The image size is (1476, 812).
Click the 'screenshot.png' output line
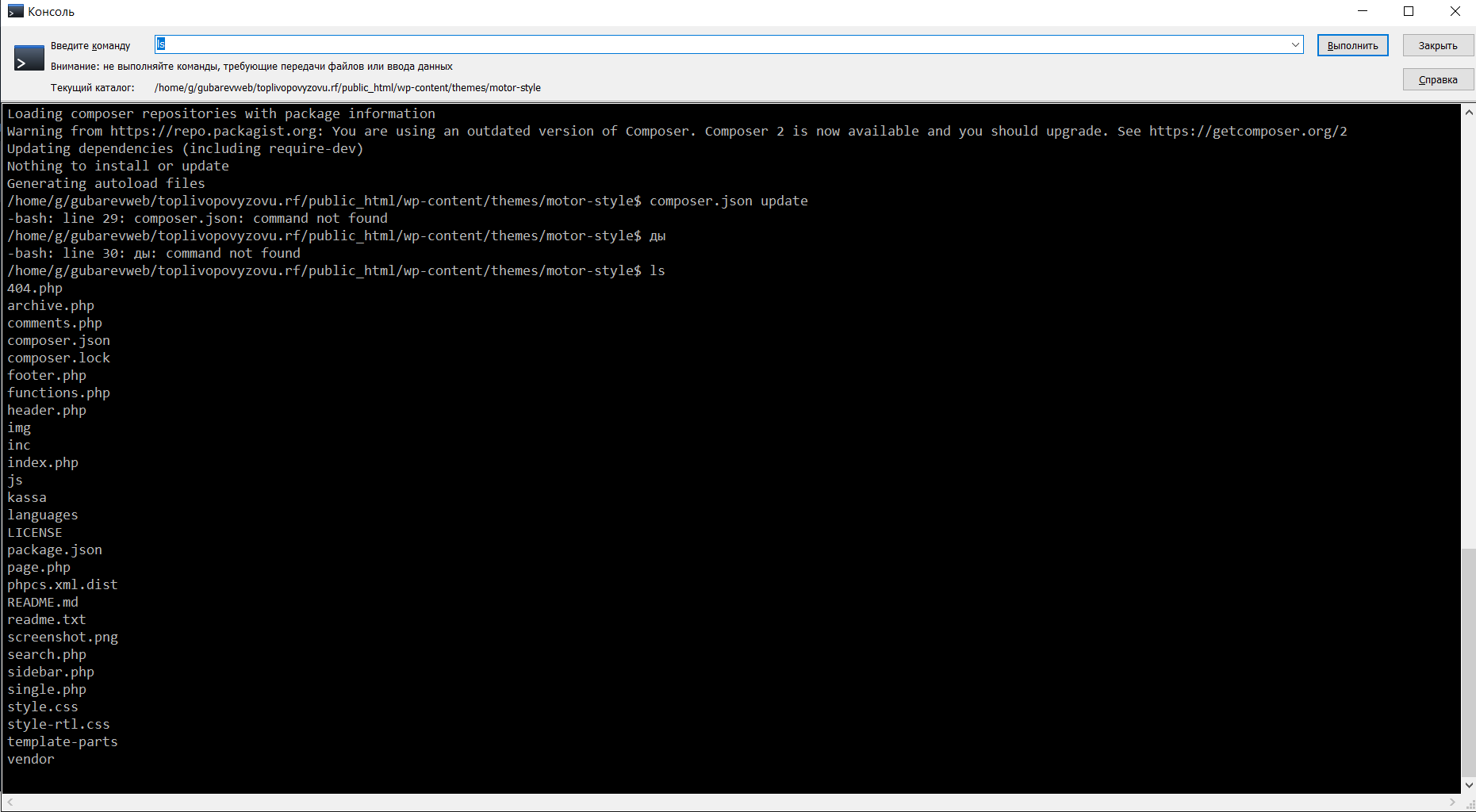63,638
